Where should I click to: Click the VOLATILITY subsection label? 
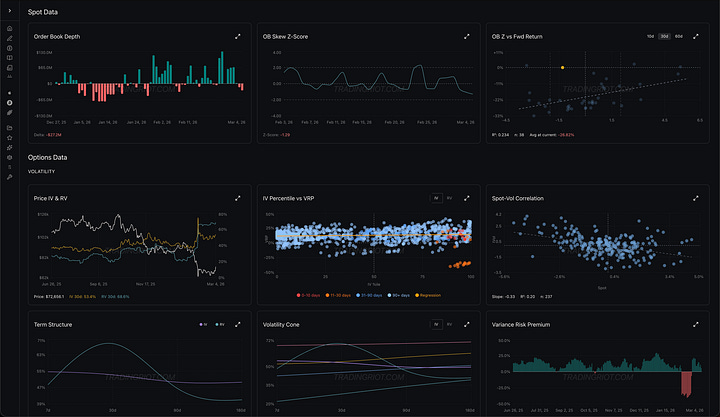click(41, 171)
